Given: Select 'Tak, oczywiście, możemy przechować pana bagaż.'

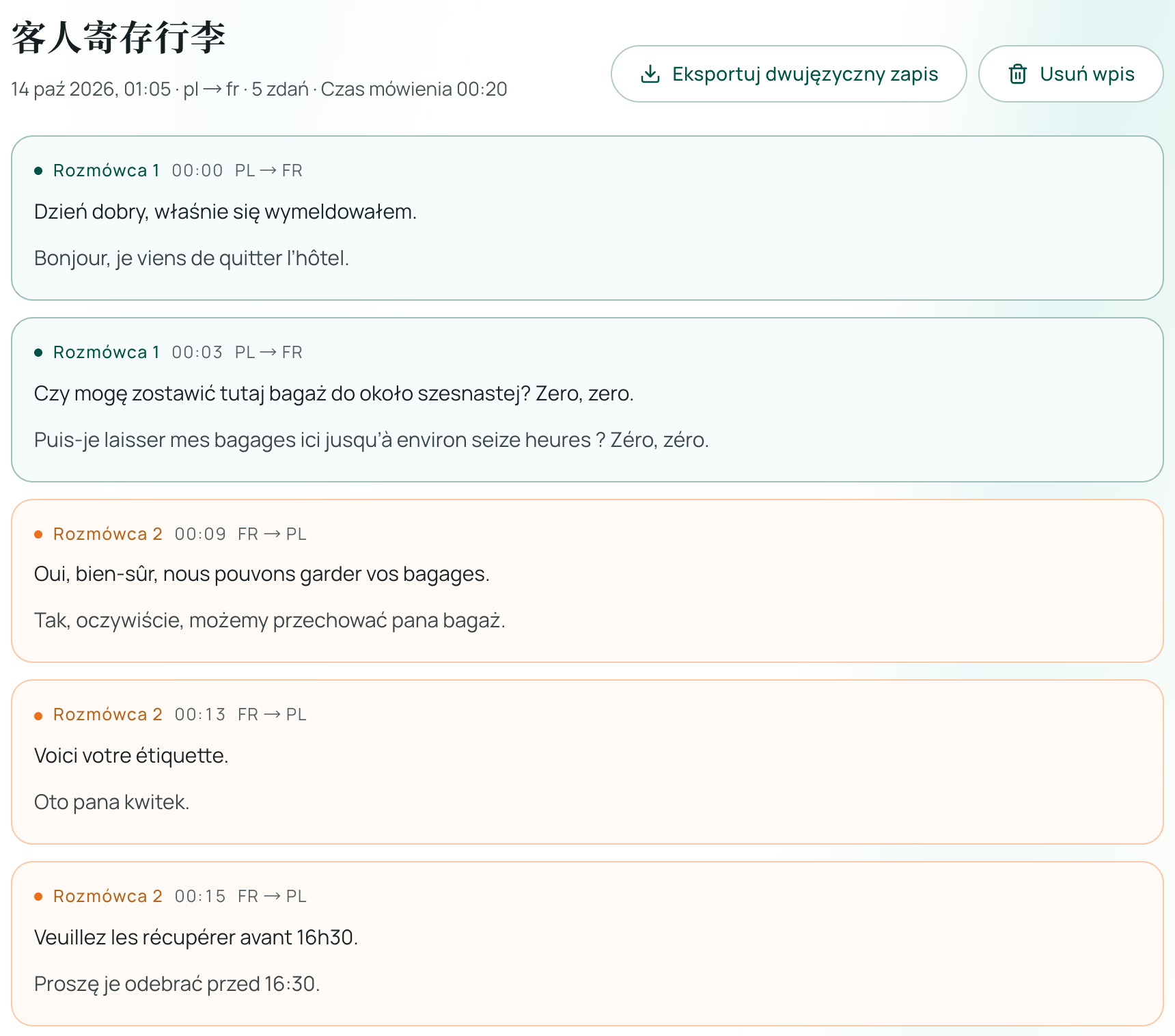Looking at the screenshot, I should click(x=270, y=621).
